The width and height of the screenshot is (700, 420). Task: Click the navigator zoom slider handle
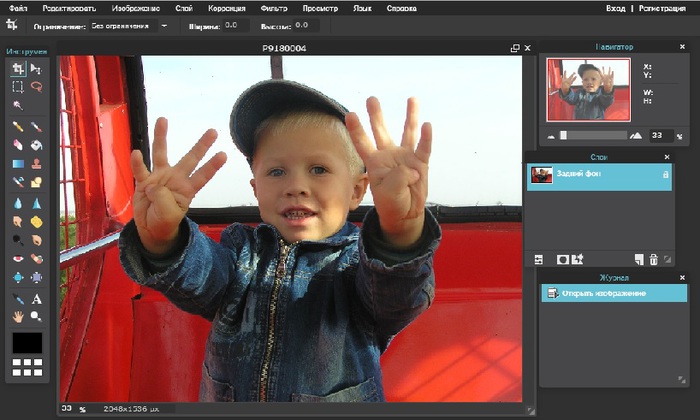pos(564,135)
